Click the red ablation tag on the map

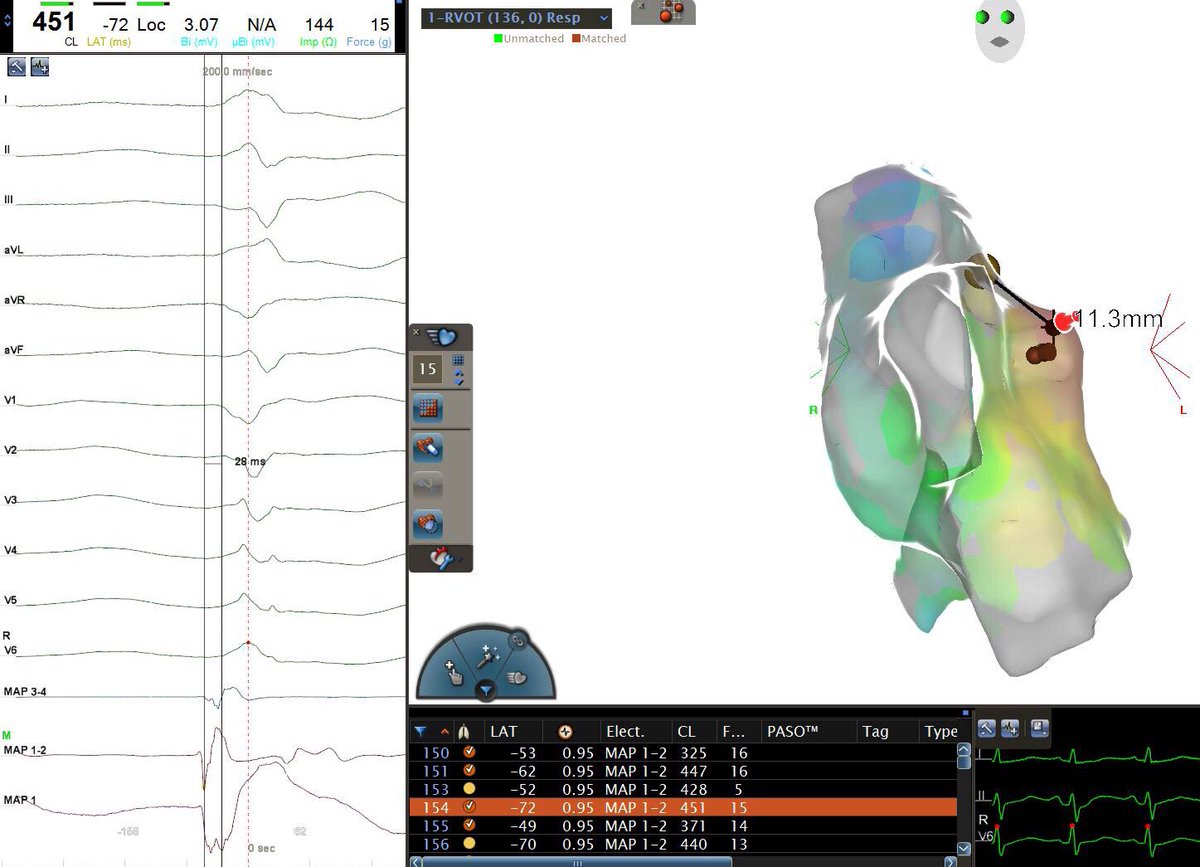pyautogui.click(x=1063, y=320)
